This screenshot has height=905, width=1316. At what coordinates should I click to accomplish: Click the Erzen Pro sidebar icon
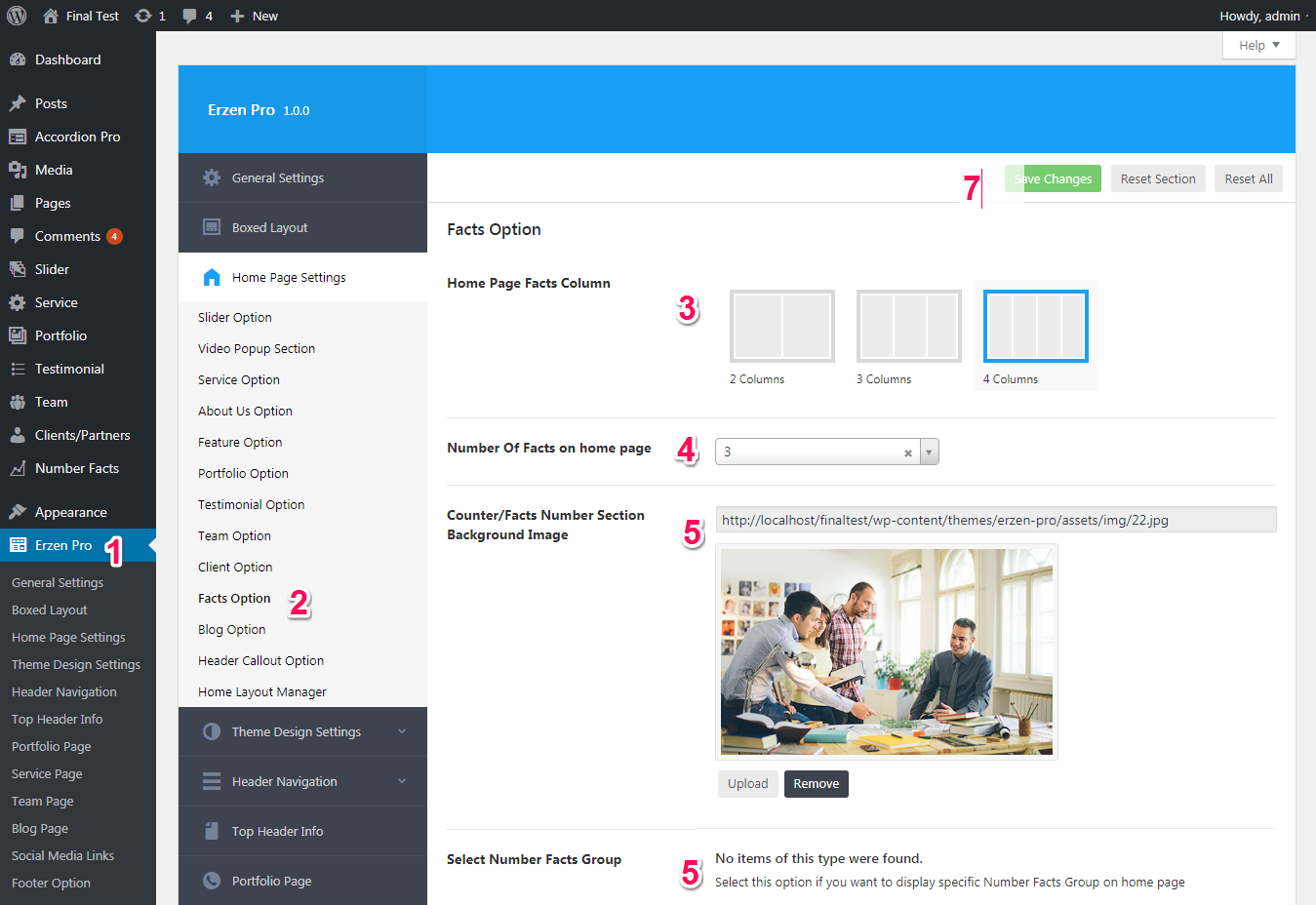[x=18, y=545]
